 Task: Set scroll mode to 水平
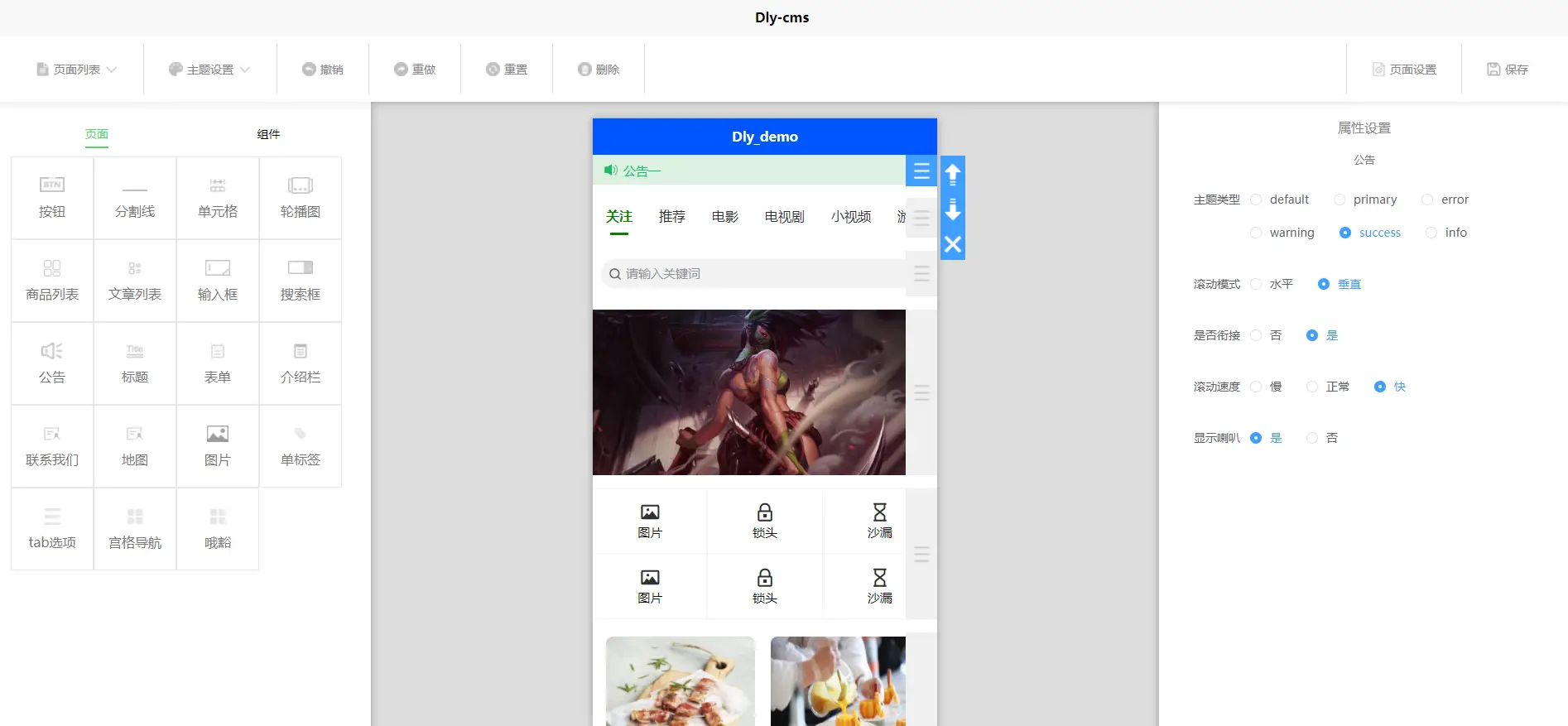tap(1272, 284)
